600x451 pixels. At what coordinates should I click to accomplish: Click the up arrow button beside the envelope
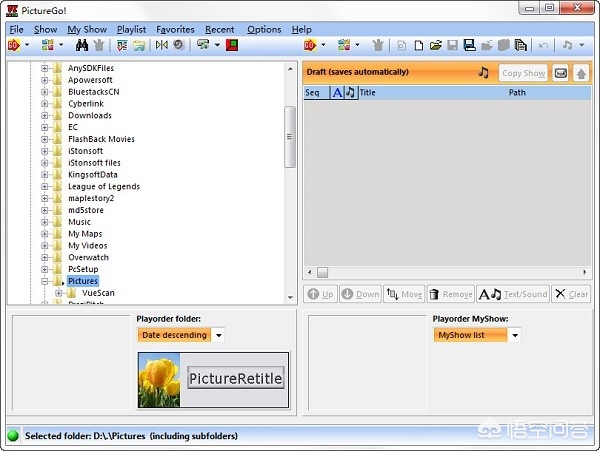pos(581,73)
